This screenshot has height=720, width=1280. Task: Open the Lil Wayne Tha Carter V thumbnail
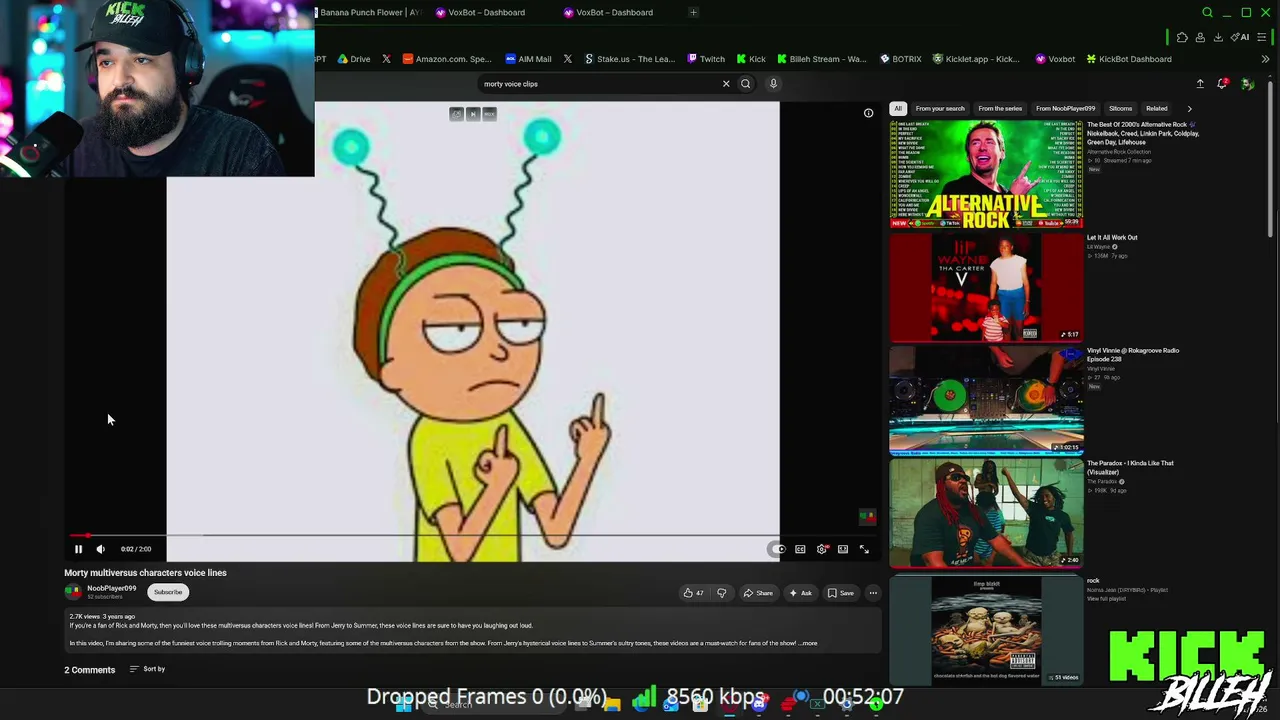[986, 287]
